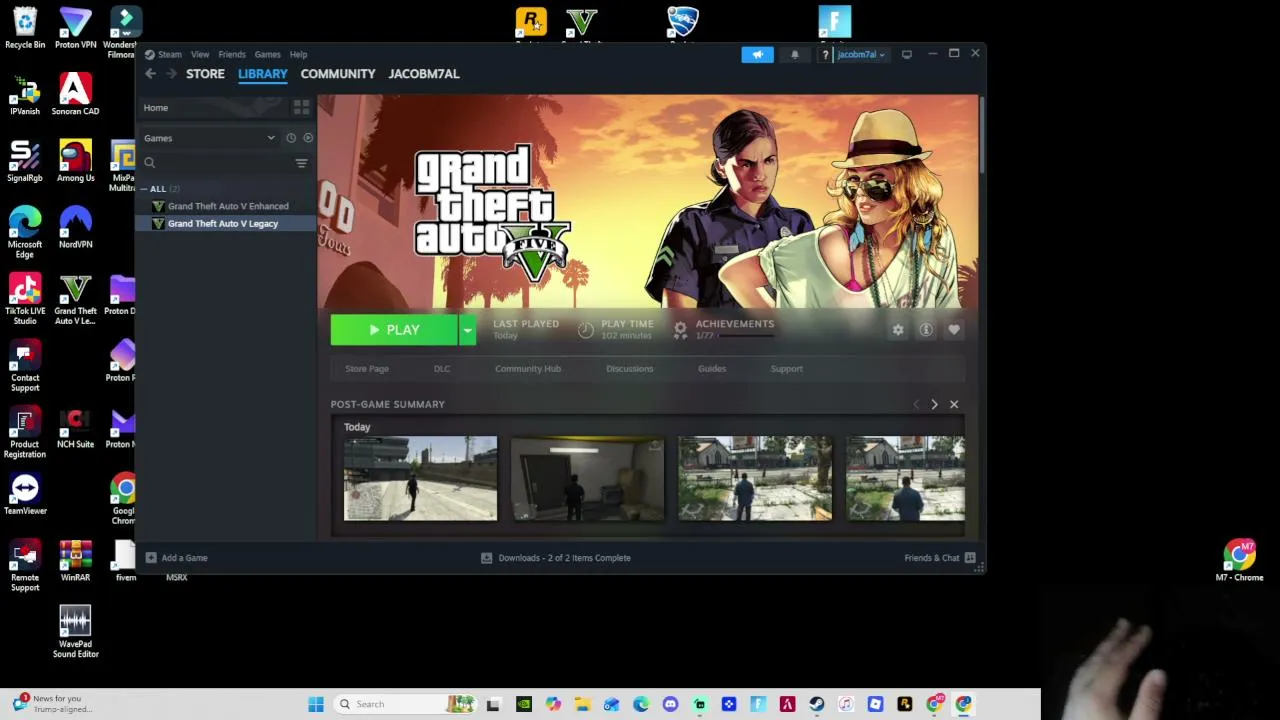Switch Steam to Big Picture mode

pos(906,54)
